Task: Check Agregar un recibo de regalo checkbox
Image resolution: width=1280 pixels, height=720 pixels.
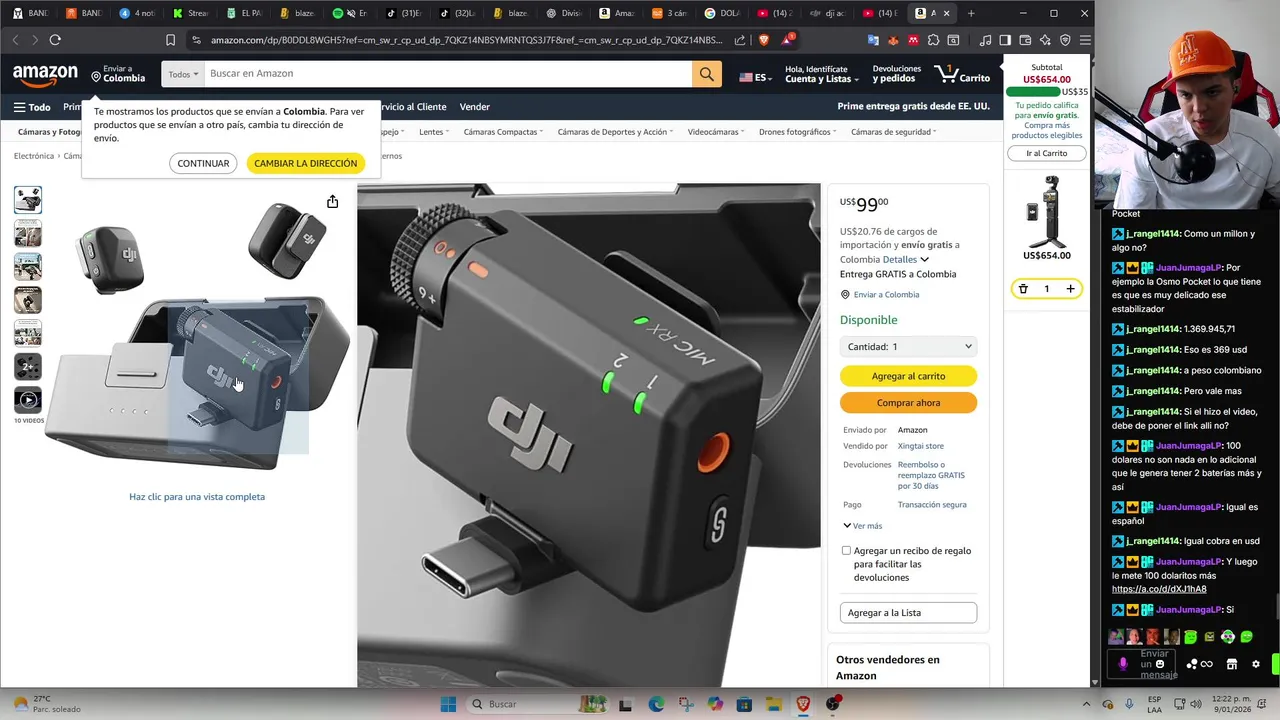Action: point(846,551)
